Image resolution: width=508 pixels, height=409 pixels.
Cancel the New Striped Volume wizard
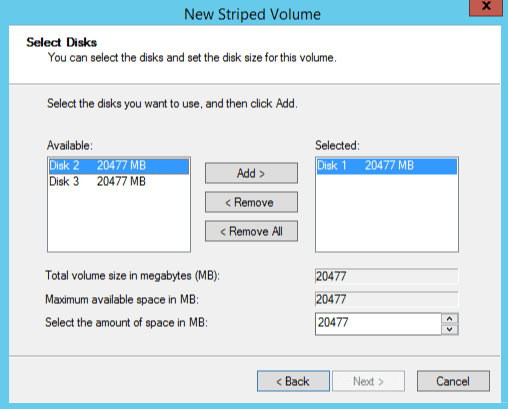click(453, 381)
